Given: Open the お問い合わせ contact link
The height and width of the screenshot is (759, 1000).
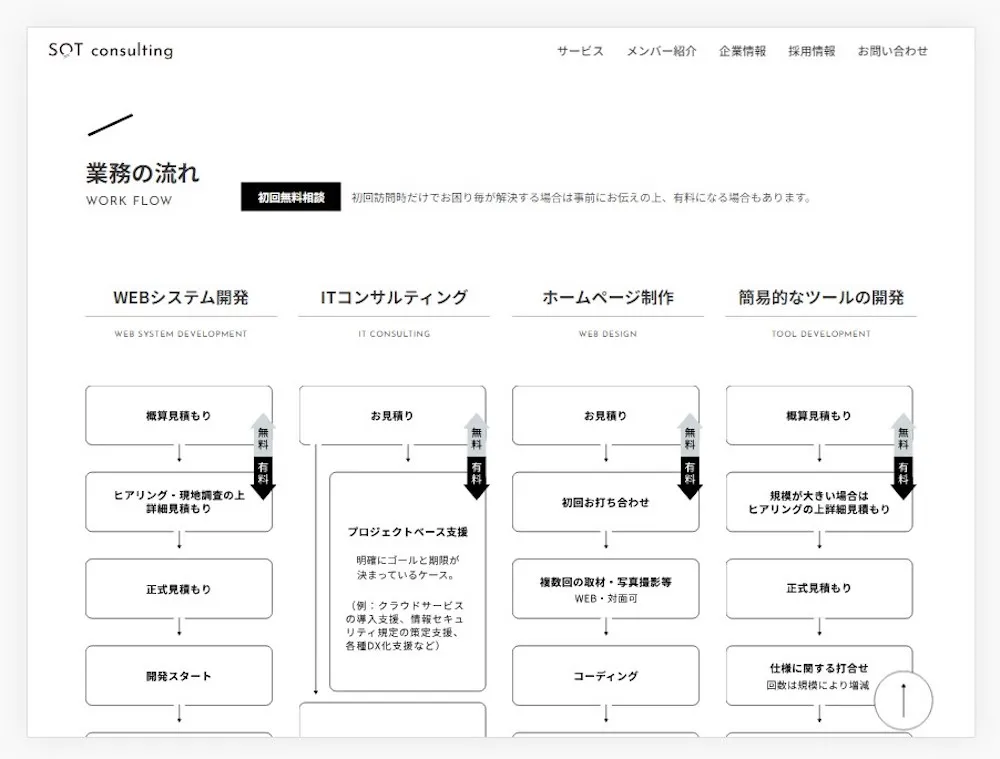Looking at the screenshot, I should click(892, 51).
